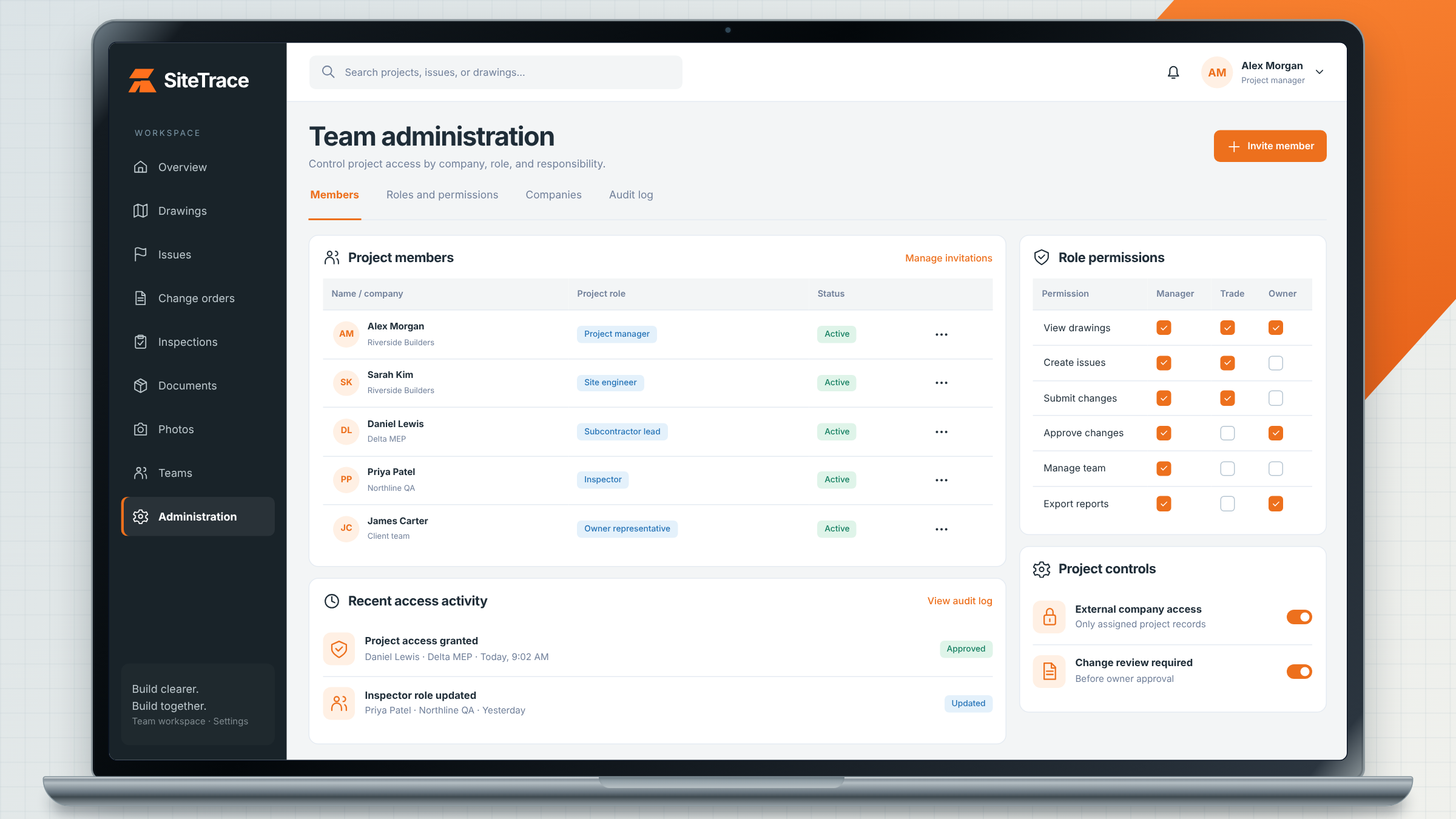Click the Updated status badge

[968, 703]
